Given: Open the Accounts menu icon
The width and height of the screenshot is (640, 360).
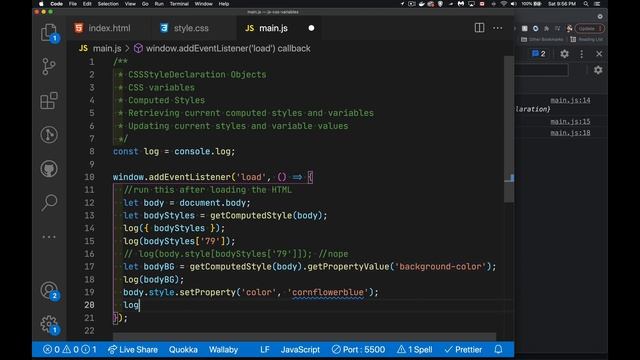Looking at the screenshot, I should coord(49,290).
